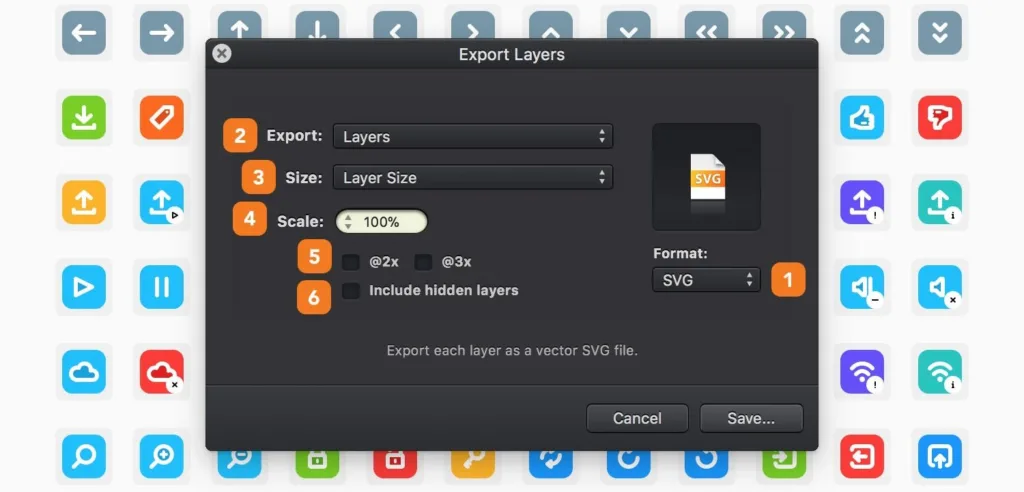Screen dimensions: 1024x492
Task: Click the Cancel button
Action: click(637, 418)
